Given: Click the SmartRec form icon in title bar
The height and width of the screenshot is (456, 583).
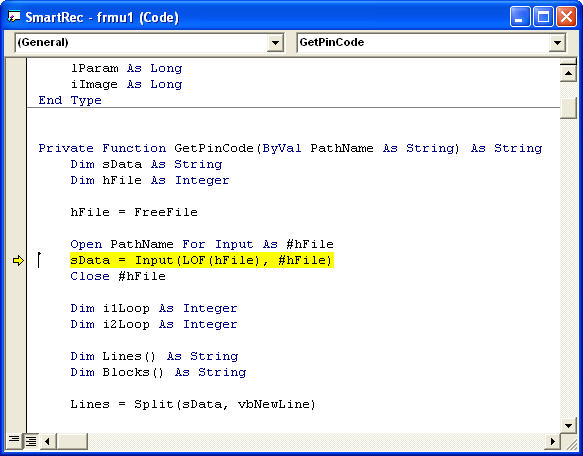Looking at the screenshot, I should pos(14,17).
